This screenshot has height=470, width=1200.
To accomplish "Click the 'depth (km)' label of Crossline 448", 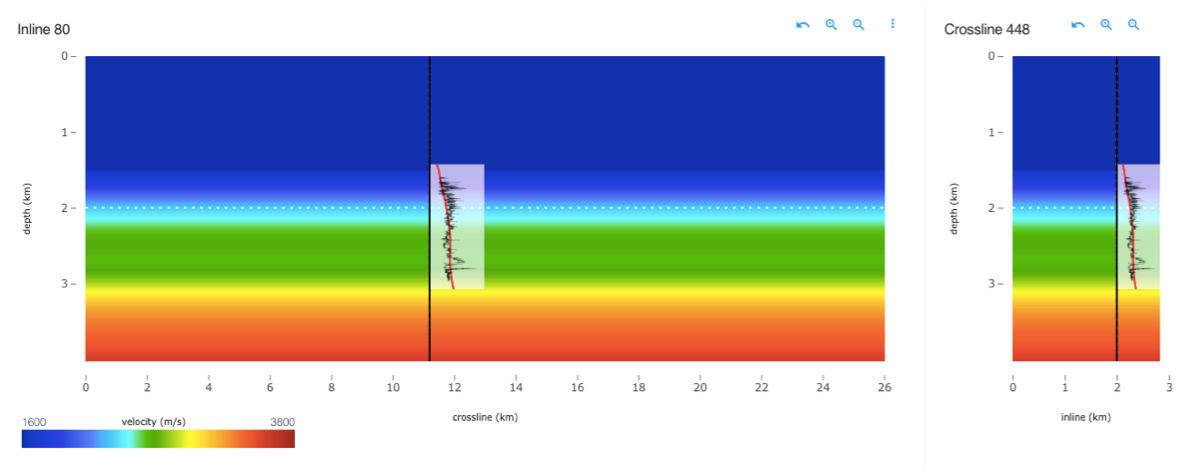I will 957,208.
